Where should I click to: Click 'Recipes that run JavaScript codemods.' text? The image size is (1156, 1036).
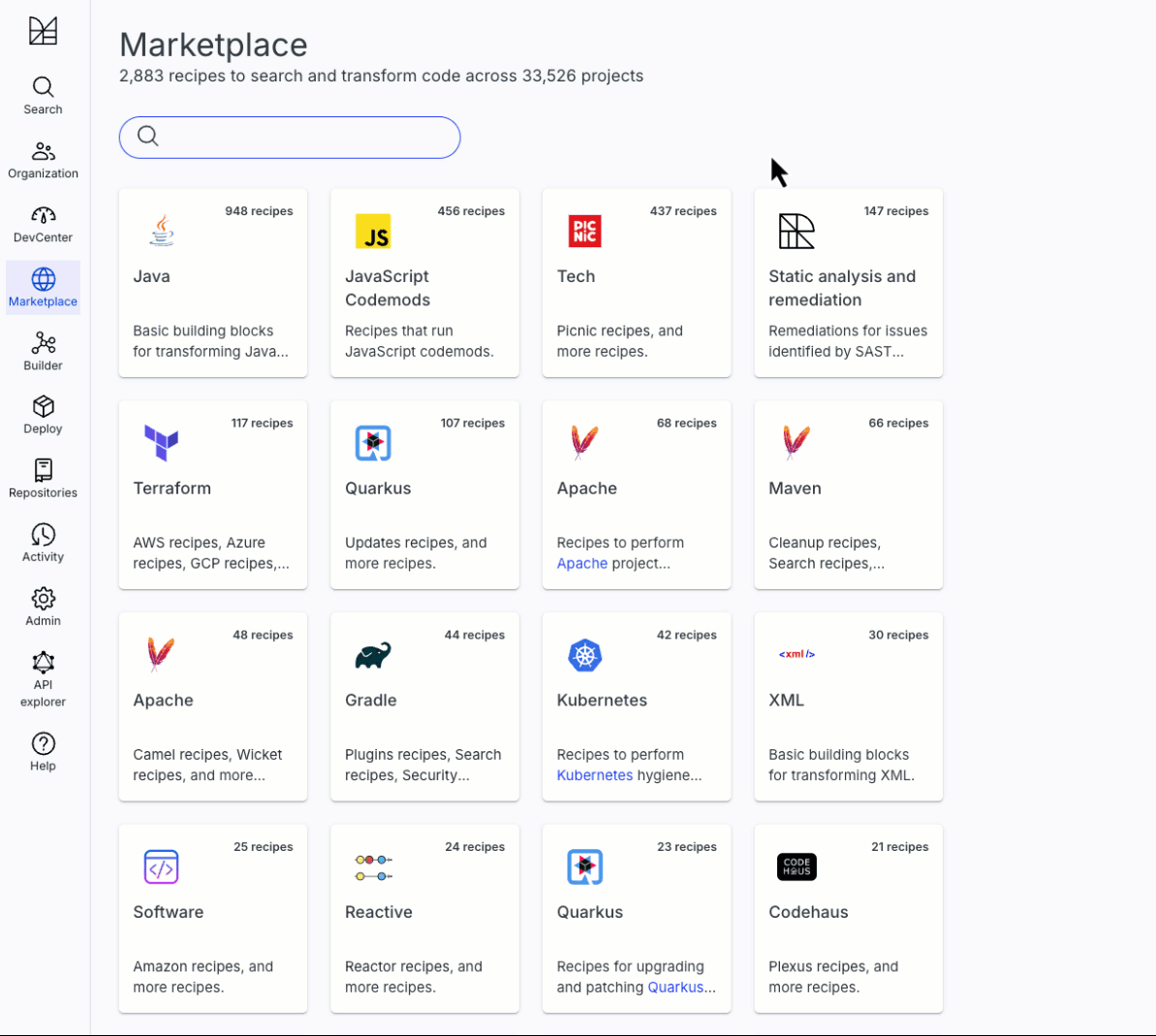(x=419, y=341)
